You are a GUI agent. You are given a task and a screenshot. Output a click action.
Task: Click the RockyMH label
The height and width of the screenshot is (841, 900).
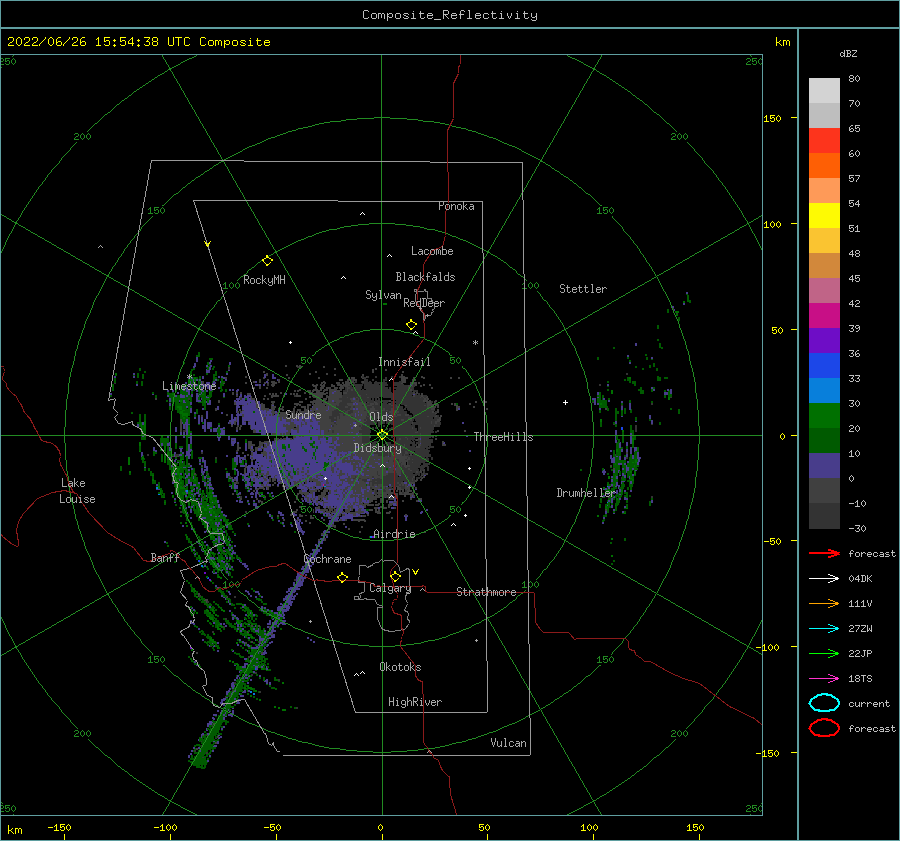tap(264, 280)
